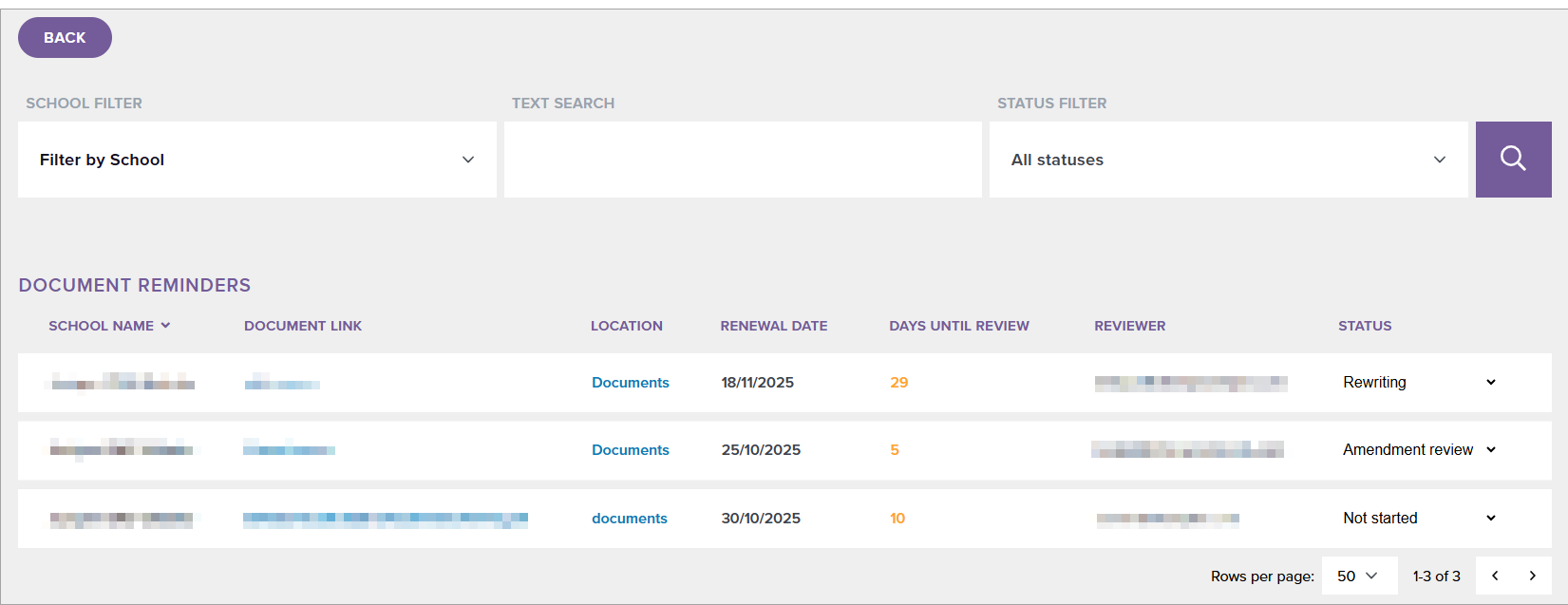Click the Status column header
This screenshot has width=1568, height=605.
1364,326
